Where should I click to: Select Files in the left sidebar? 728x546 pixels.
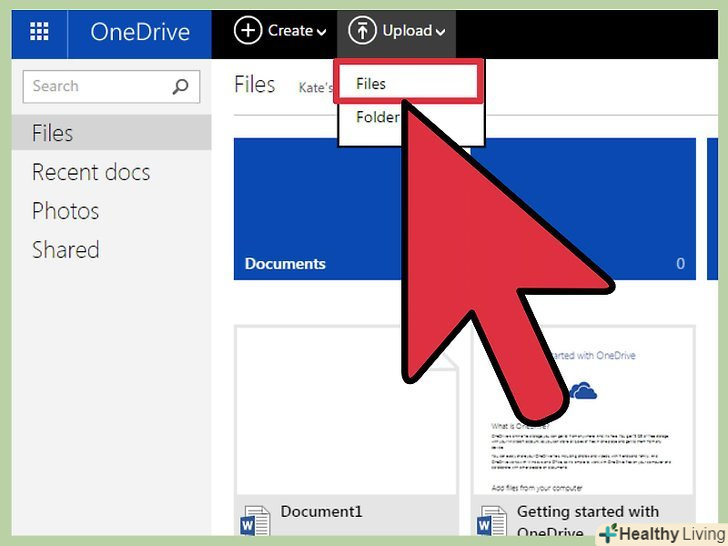(x=111, y=133)
